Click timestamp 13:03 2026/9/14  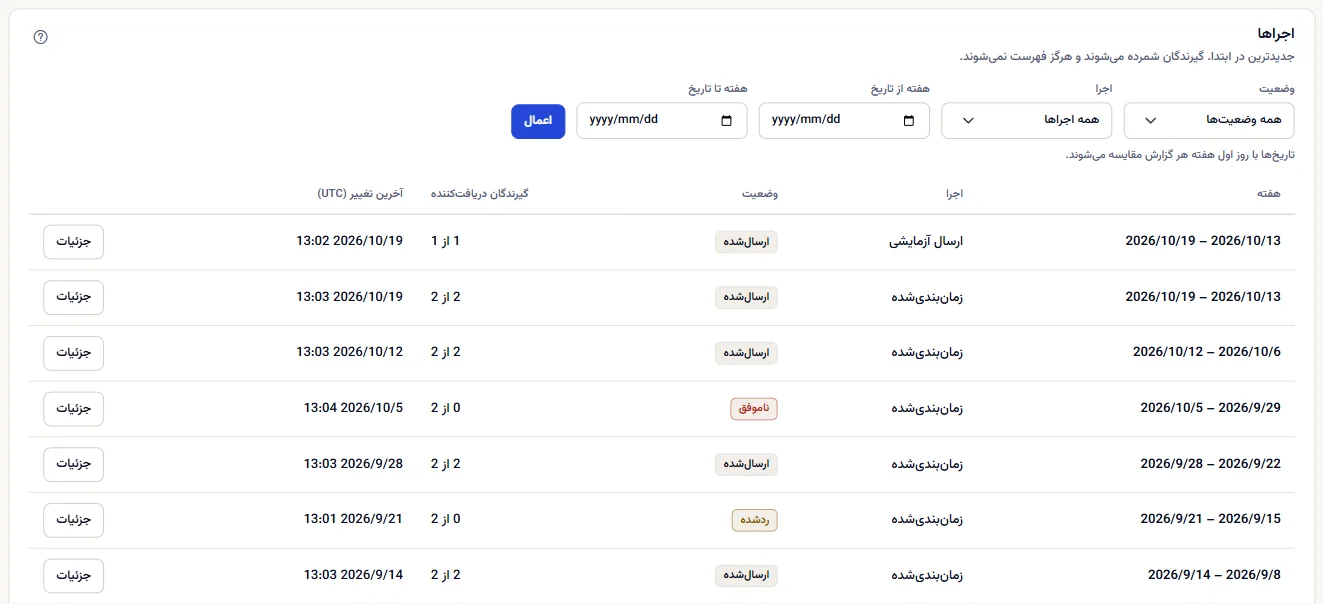coord(353,575)
